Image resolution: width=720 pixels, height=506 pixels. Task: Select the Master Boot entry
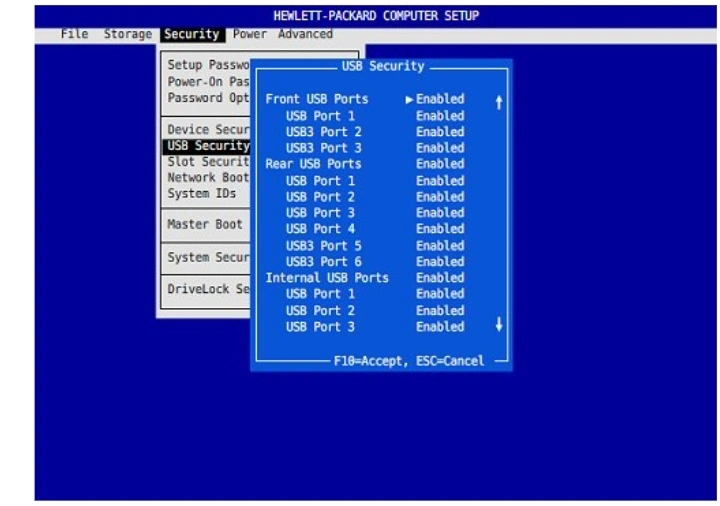coord(205,224)
